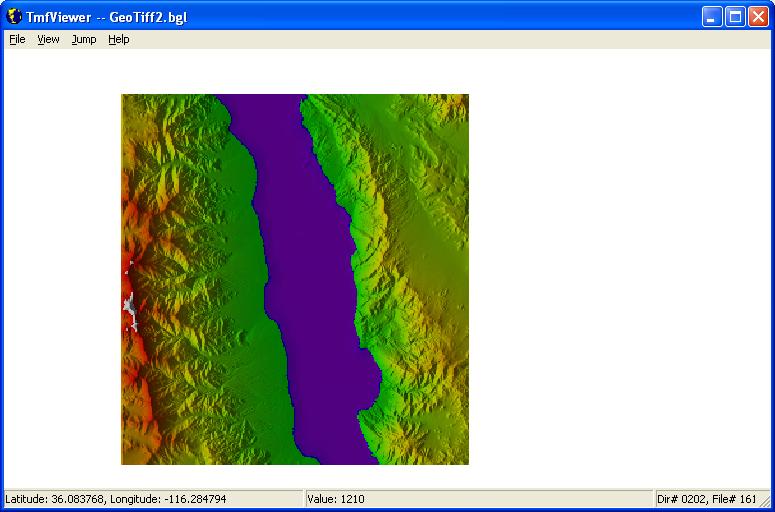Open the View menu
Image resolution: width=775 pixels, height=512 pixels.
coord(48,40)
